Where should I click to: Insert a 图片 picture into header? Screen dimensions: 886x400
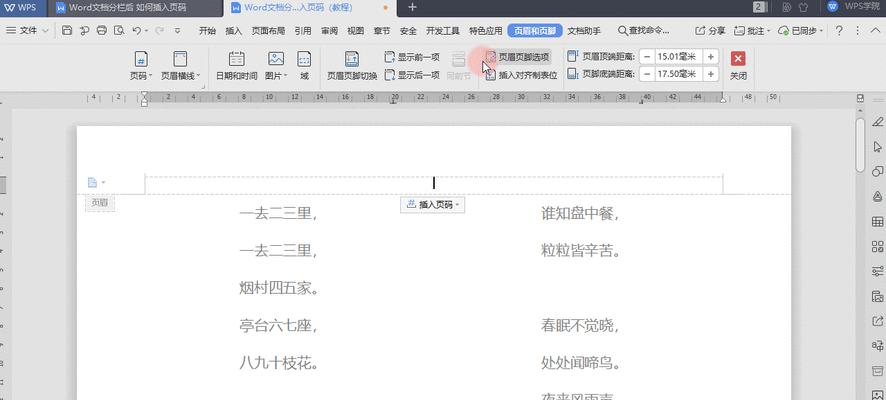276,65
